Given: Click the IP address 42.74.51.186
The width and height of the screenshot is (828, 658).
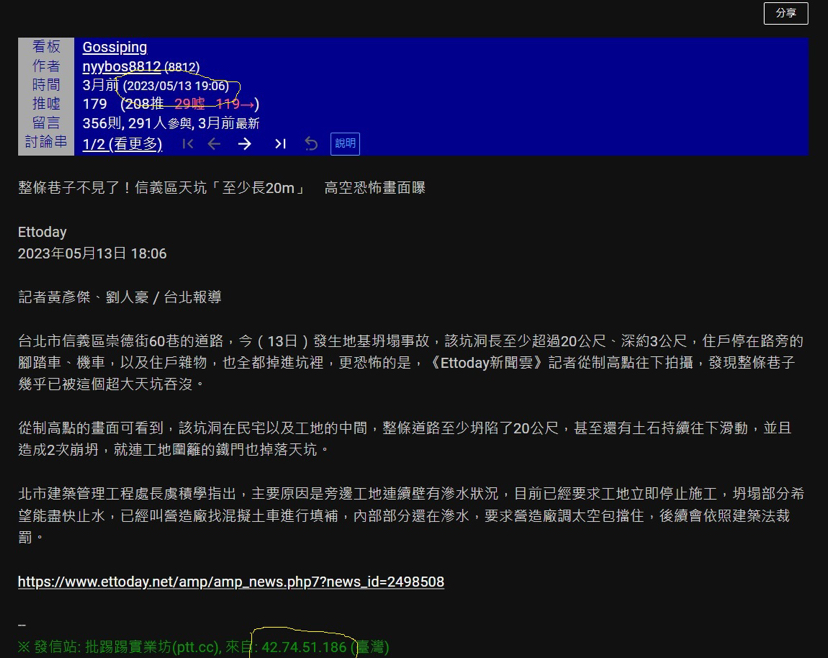Looking at the screenshot, I should (304, 647).
